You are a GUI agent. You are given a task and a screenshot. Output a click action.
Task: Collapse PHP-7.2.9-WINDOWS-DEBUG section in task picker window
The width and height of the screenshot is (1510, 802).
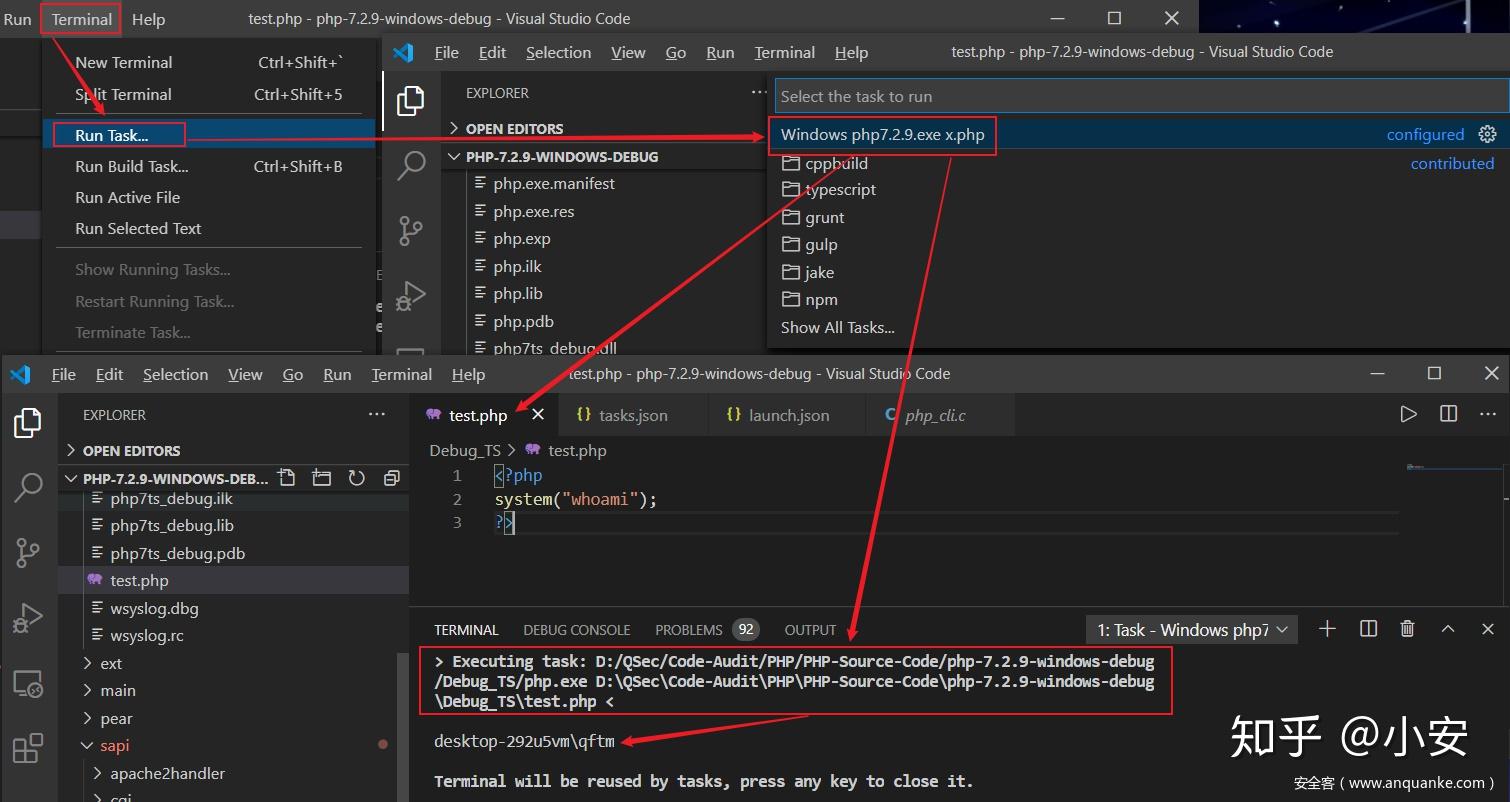(562, 157)
